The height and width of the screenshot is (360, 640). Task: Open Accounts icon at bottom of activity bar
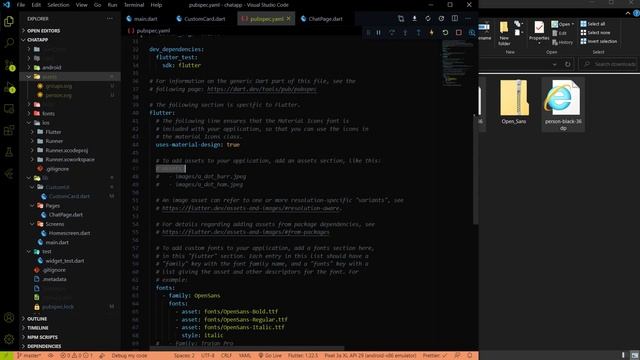(9, 318)
